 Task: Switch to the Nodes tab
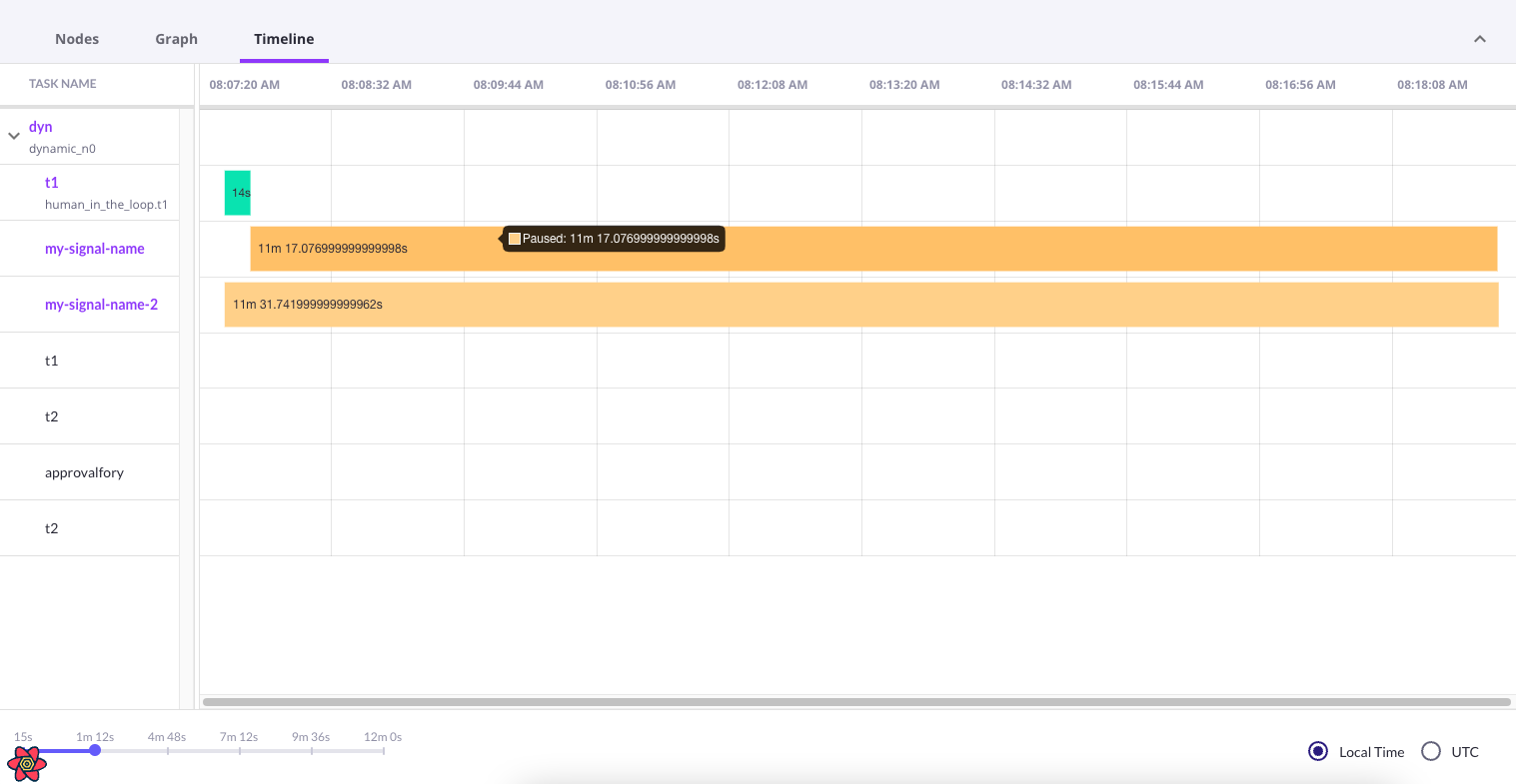tap(77, 39)
